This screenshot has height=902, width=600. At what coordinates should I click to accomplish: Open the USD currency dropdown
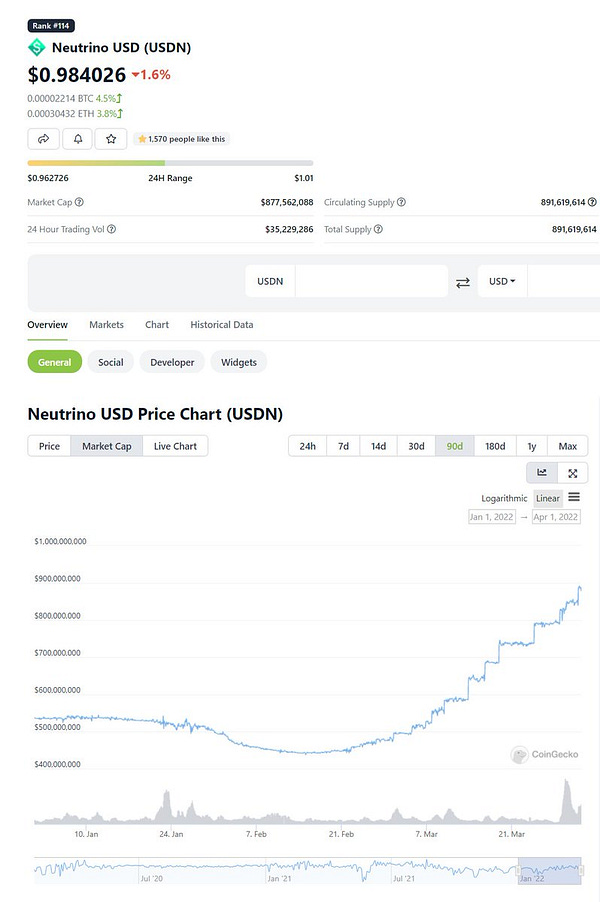502,281
